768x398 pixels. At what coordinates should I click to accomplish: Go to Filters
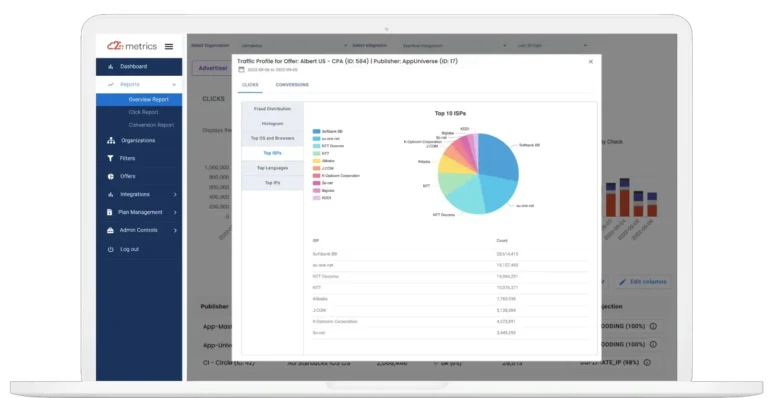click(127, 158)
